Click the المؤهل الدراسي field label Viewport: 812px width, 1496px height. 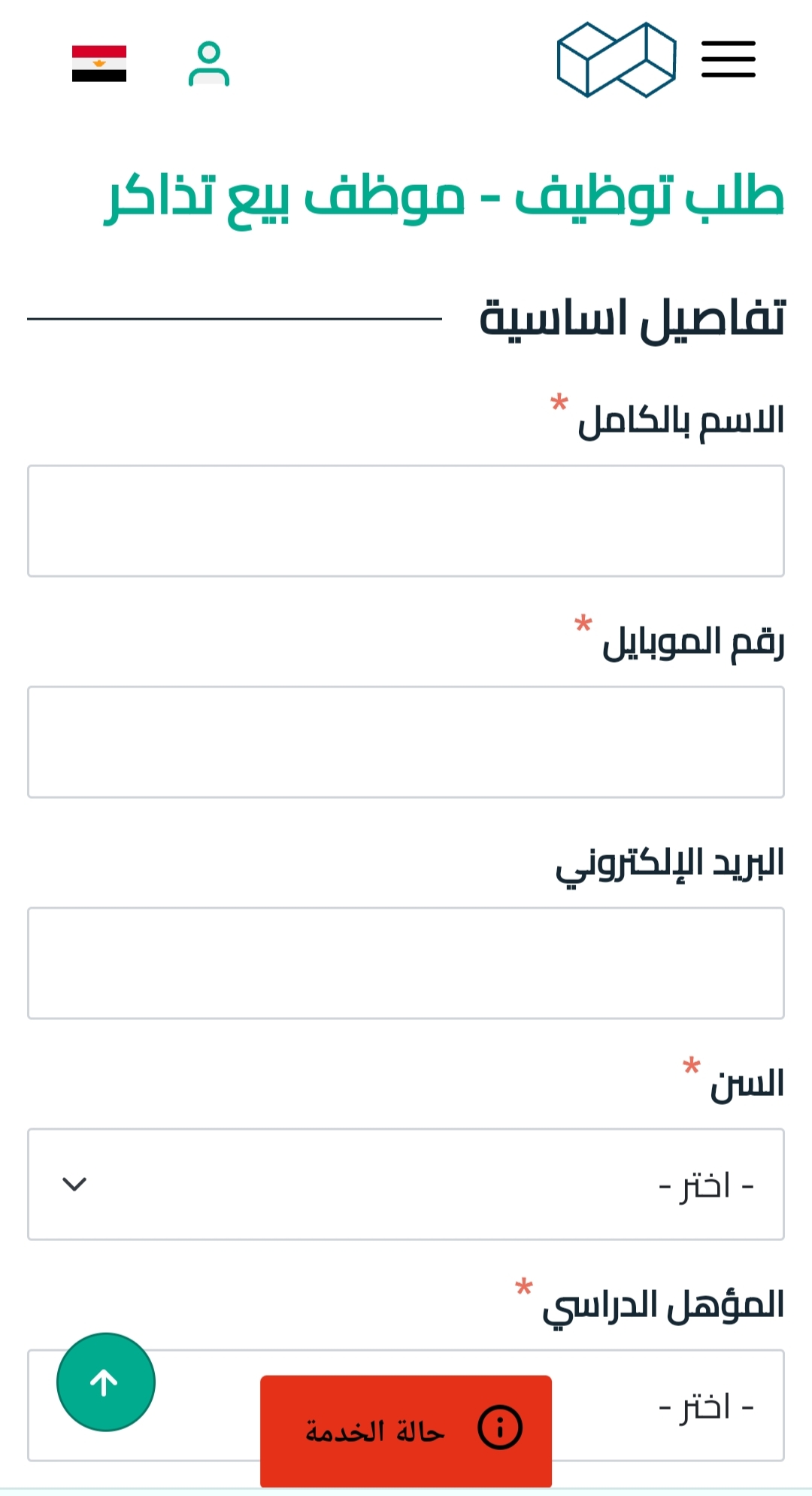664,1306
